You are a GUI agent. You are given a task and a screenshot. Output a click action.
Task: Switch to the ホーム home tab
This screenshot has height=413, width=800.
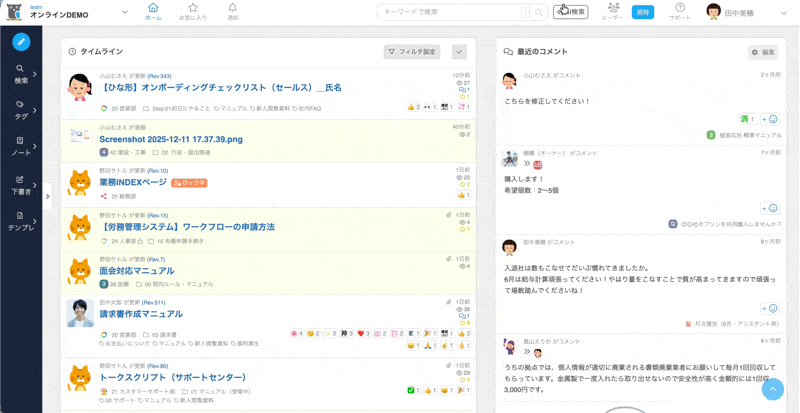(x=153, y=12)
